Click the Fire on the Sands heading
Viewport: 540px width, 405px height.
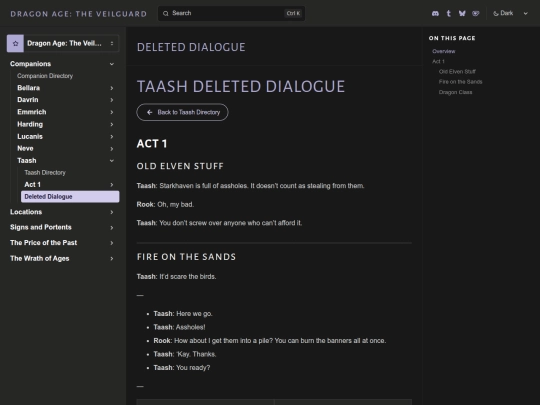186,257
